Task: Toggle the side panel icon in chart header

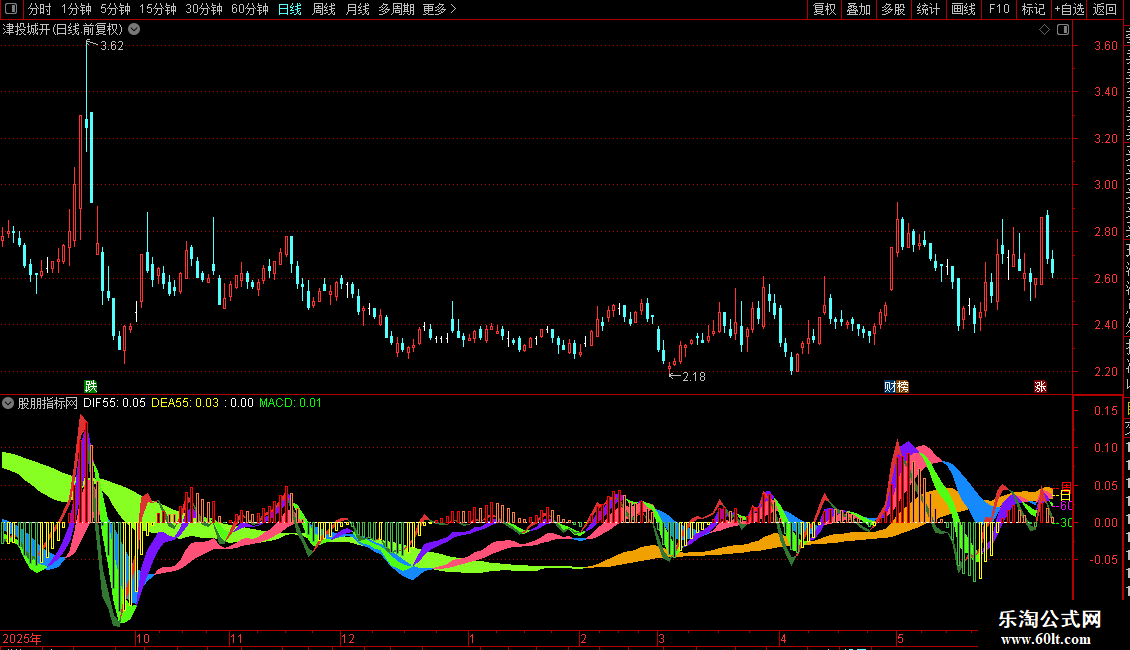Action: 1063,30
